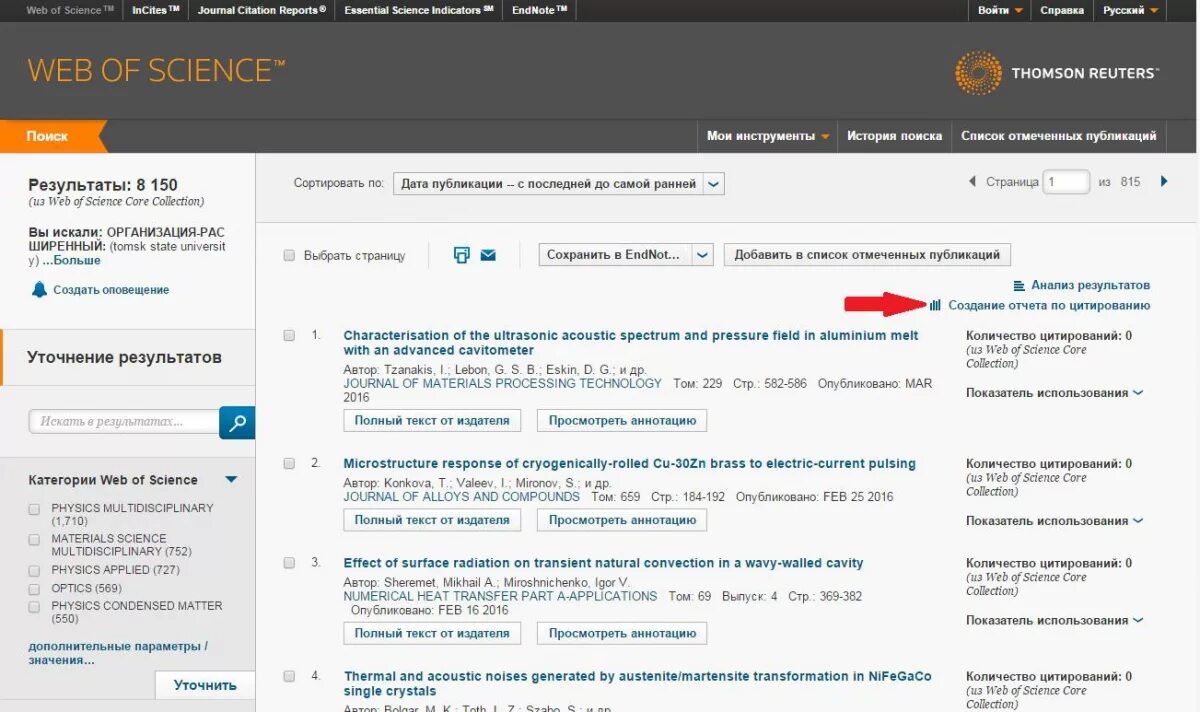
Task: Tick the 'Выбрать страницу' checkbox
Action: pyautogui.click(x=289, y=256)
